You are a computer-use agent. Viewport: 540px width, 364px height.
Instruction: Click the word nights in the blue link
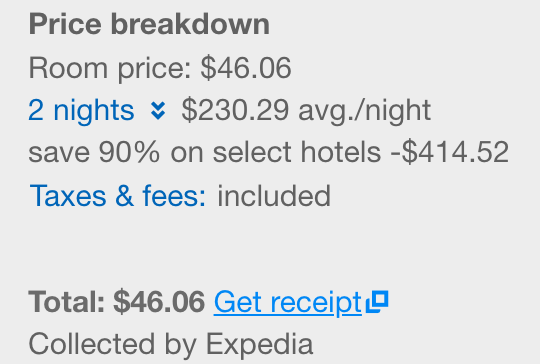94,111
